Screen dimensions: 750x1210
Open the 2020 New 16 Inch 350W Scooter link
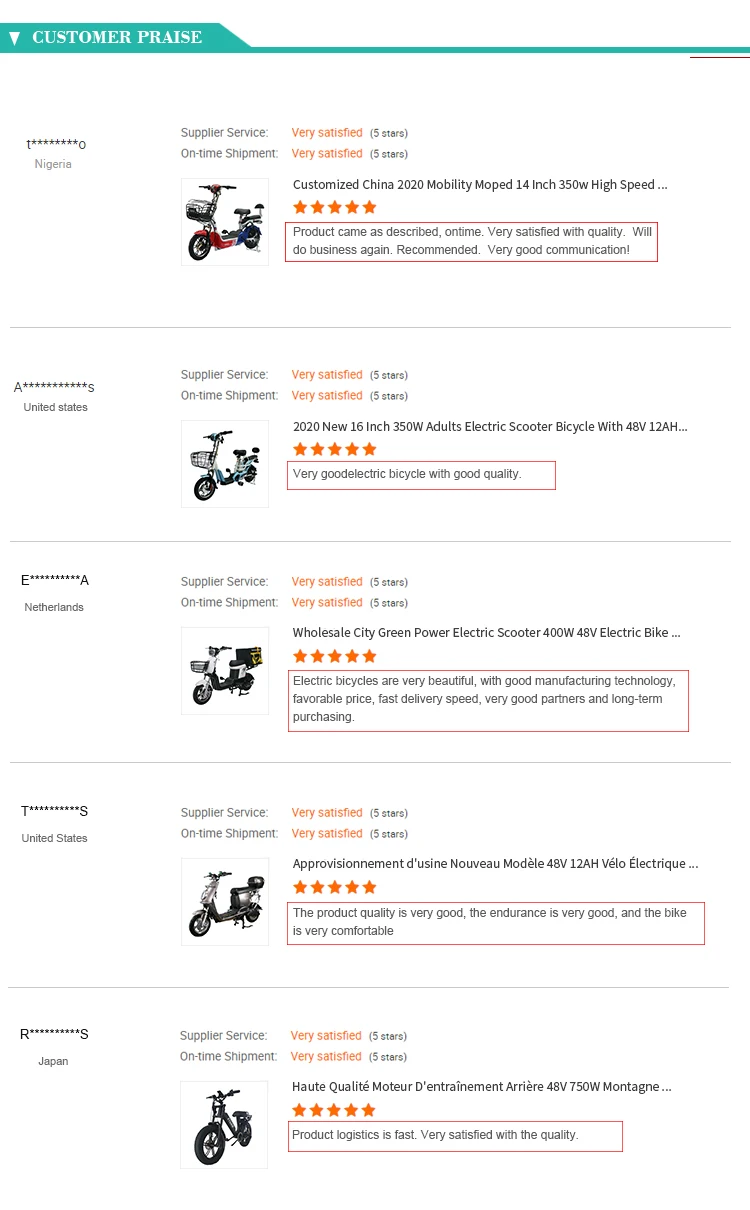(490, 427)
